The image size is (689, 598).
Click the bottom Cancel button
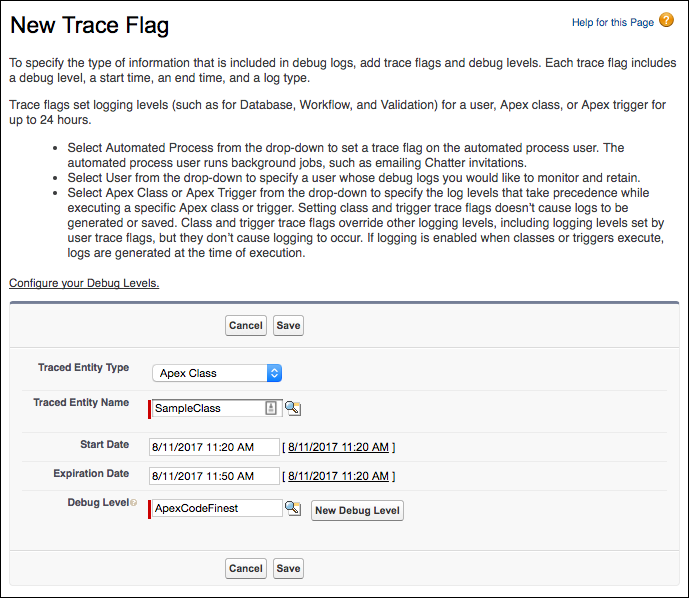click(x=245, y=568)
